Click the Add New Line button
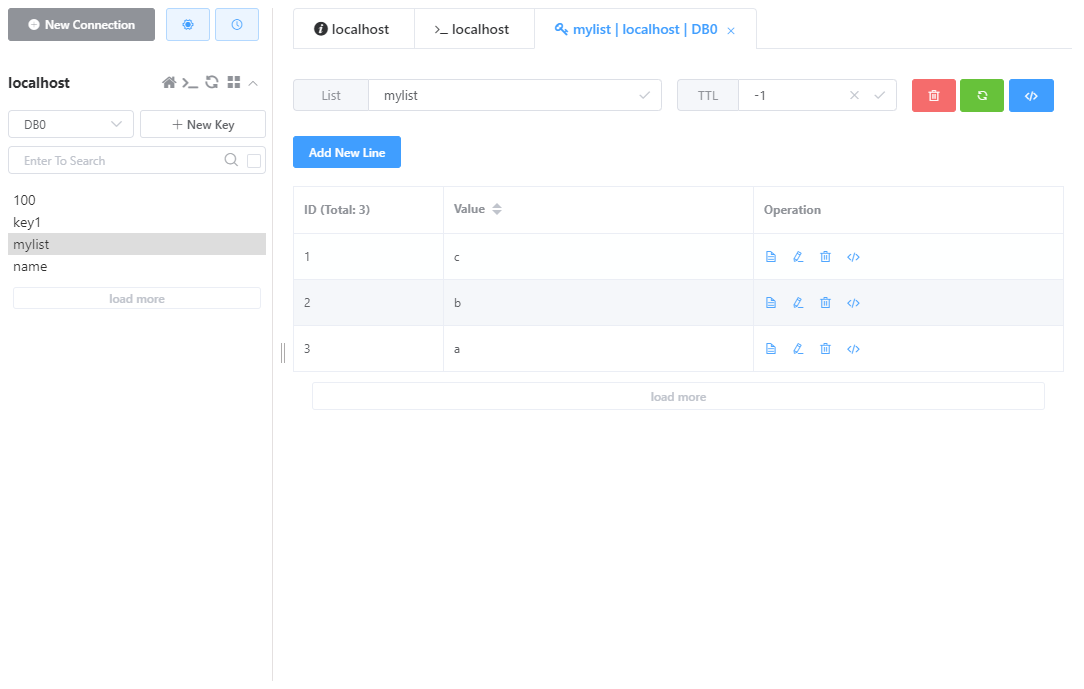The width and height of the screenshot is (1084, 689). 347,152
